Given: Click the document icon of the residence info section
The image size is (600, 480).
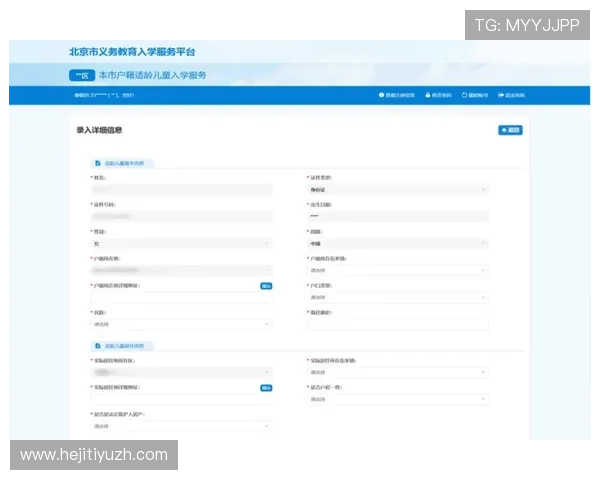Looking at the screenshot, I should pos(98,346).
